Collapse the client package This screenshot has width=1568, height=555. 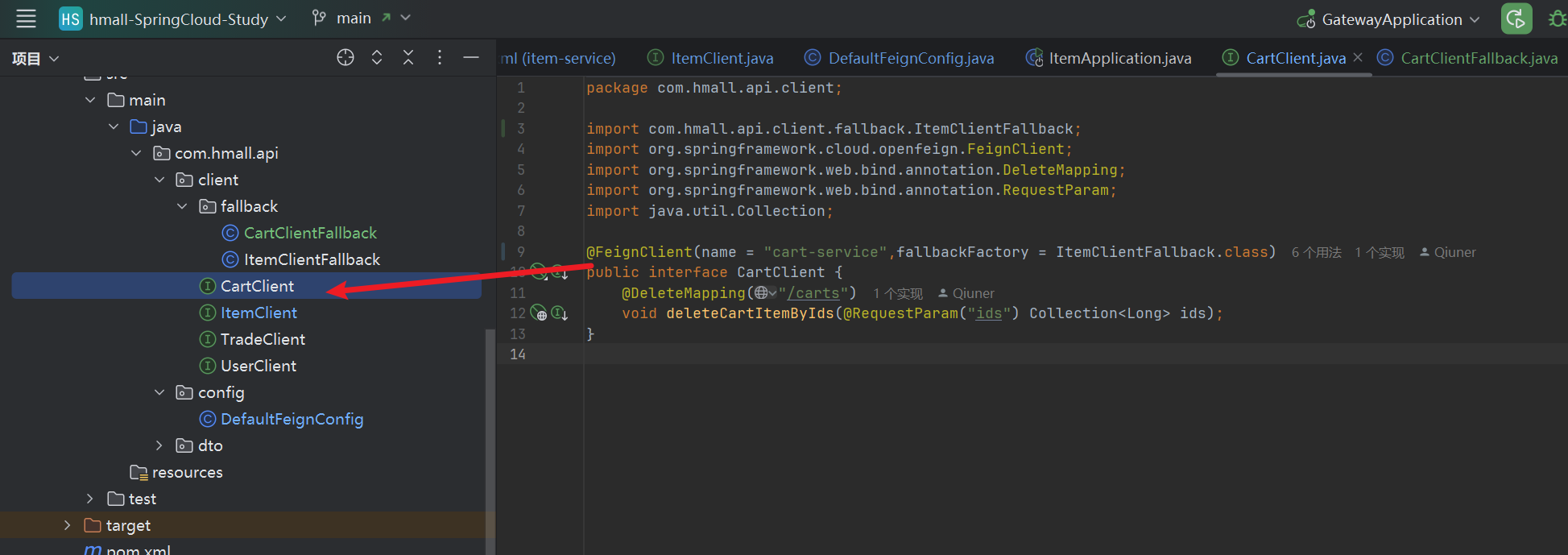pos(159,180)
